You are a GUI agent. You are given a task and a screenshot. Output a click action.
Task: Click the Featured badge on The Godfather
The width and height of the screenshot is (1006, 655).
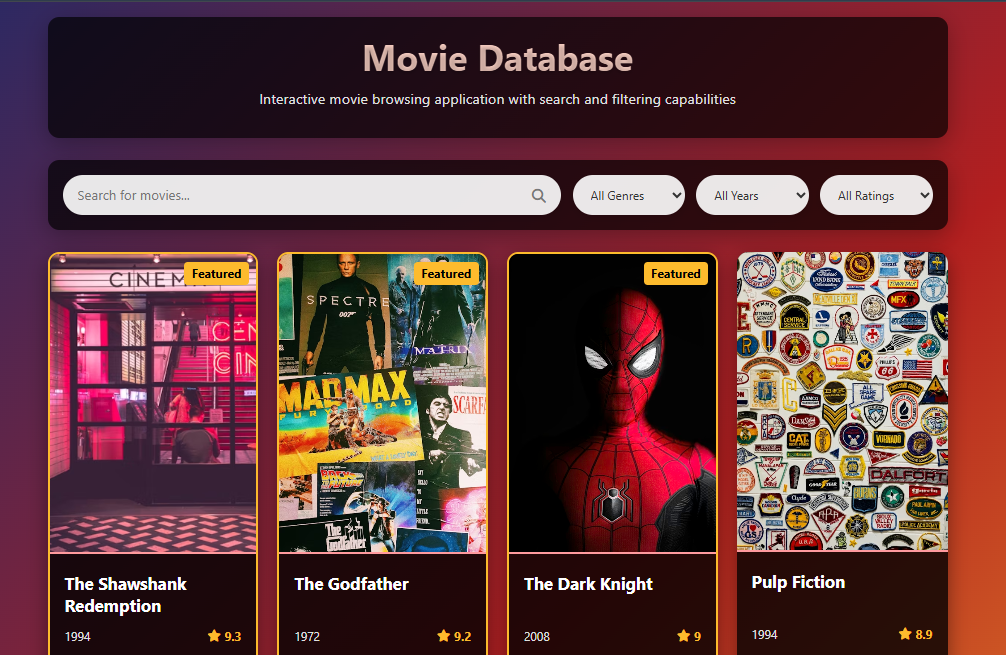click(446, 273)
